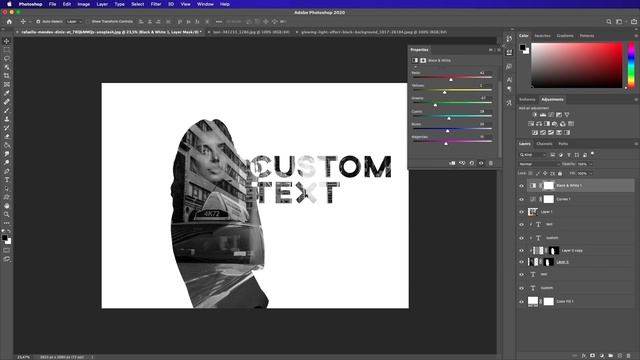
Task: Hide the Curves 1 layer
Action: coord(521,199)
